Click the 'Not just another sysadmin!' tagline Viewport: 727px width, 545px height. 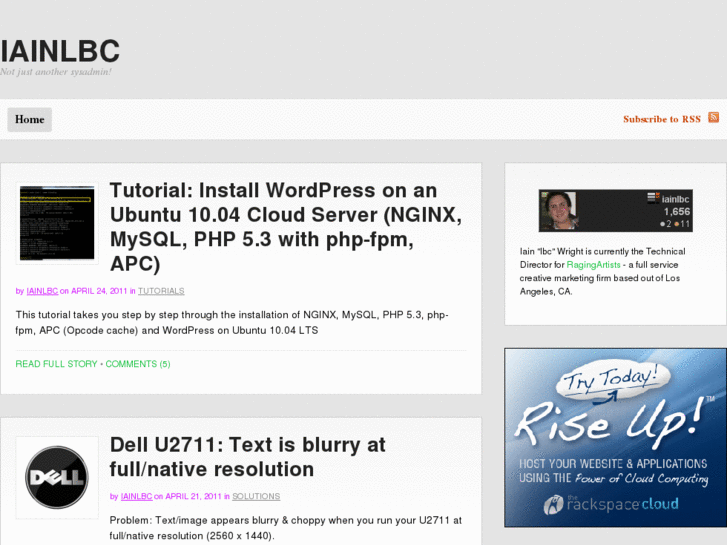(x=56, y=72)
